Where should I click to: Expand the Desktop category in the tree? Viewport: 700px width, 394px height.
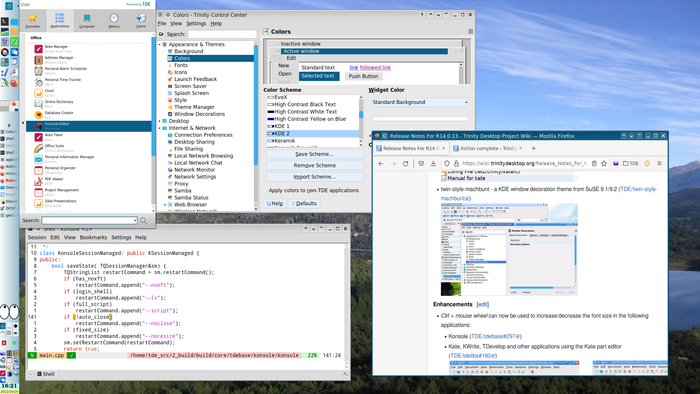[160, 121]
